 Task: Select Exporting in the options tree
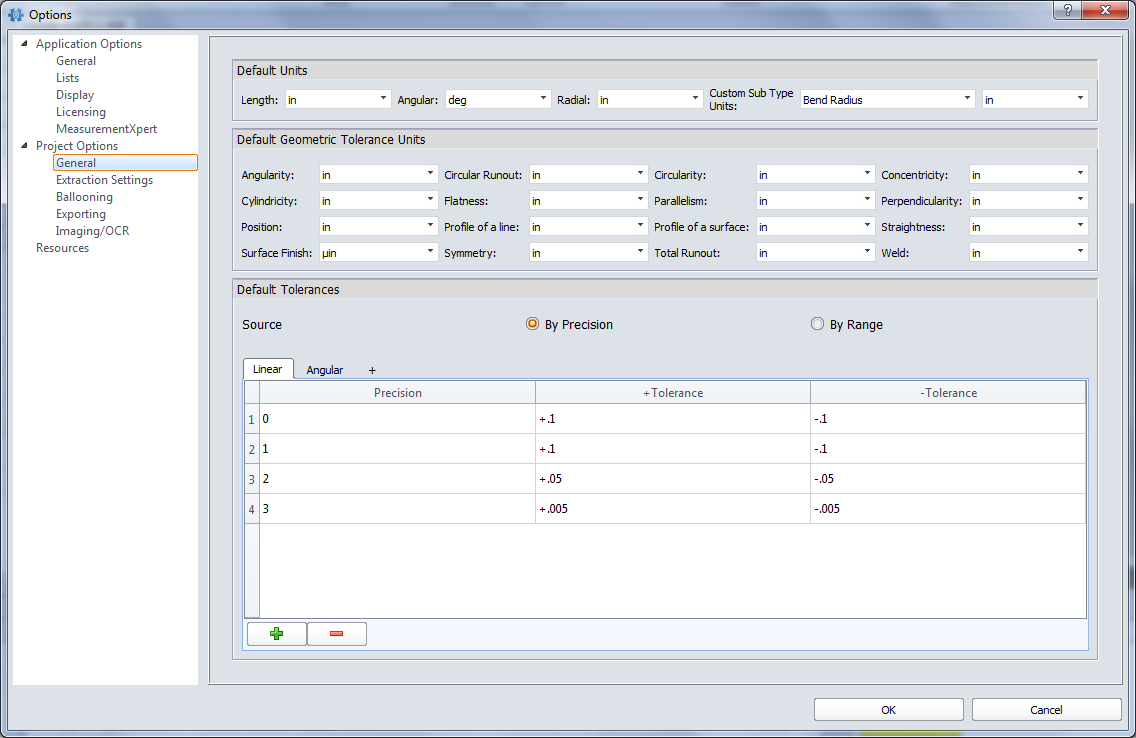point(81,214)
